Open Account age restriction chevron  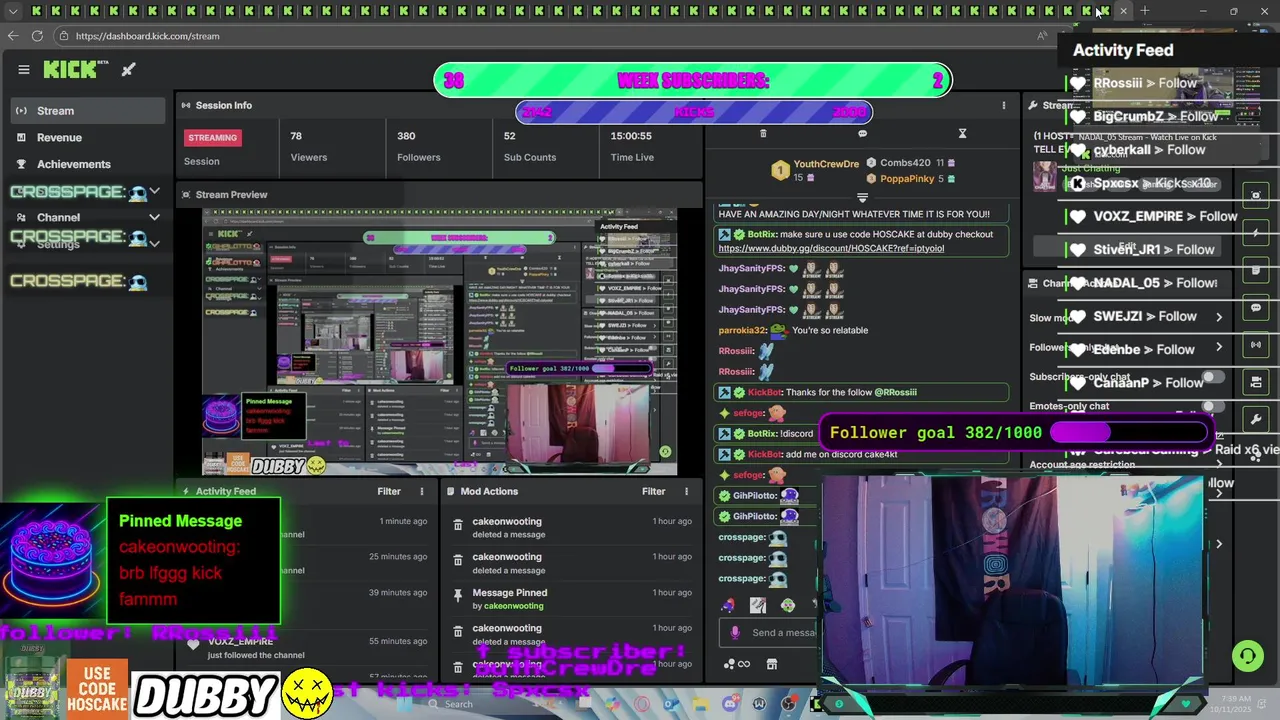(1219, 464)
